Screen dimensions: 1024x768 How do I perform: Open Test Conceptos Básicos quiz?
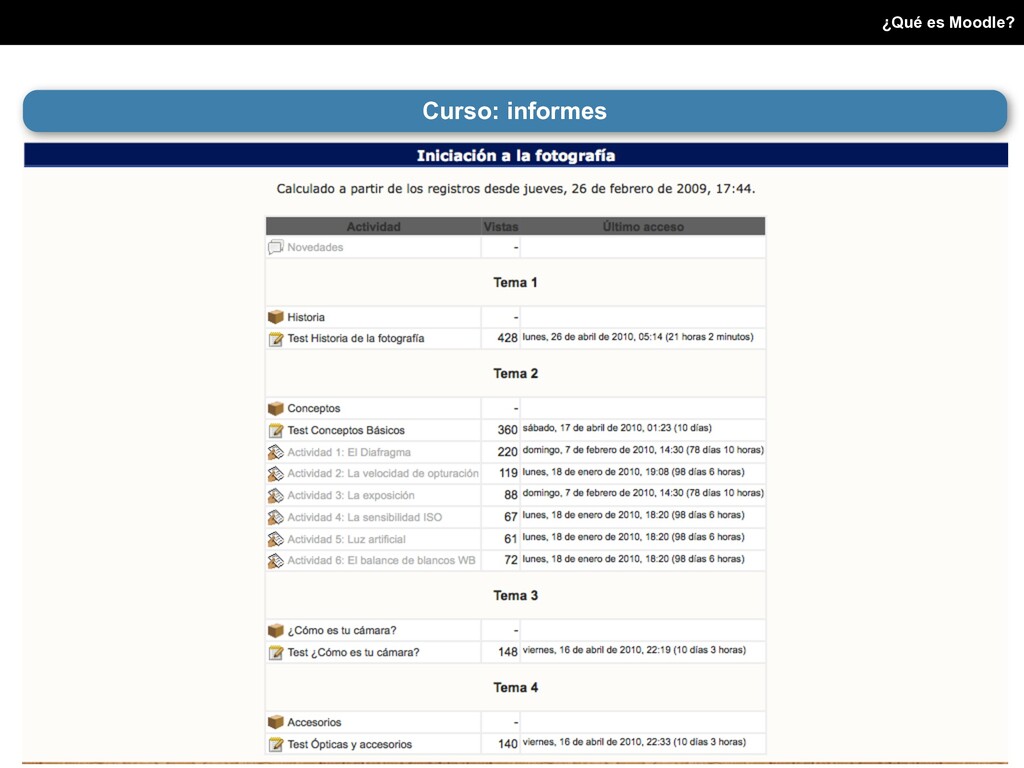pos(346,430)
